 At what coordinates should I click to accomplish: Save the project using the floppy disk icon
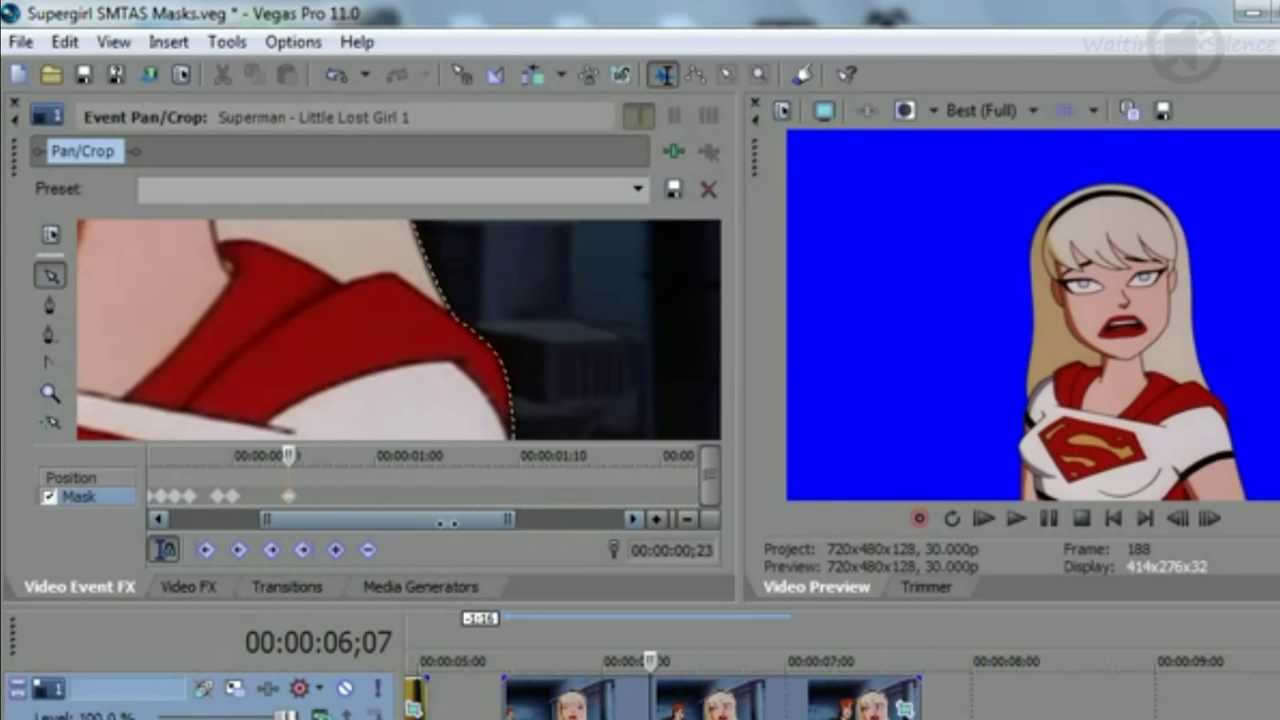coord(84,75)
